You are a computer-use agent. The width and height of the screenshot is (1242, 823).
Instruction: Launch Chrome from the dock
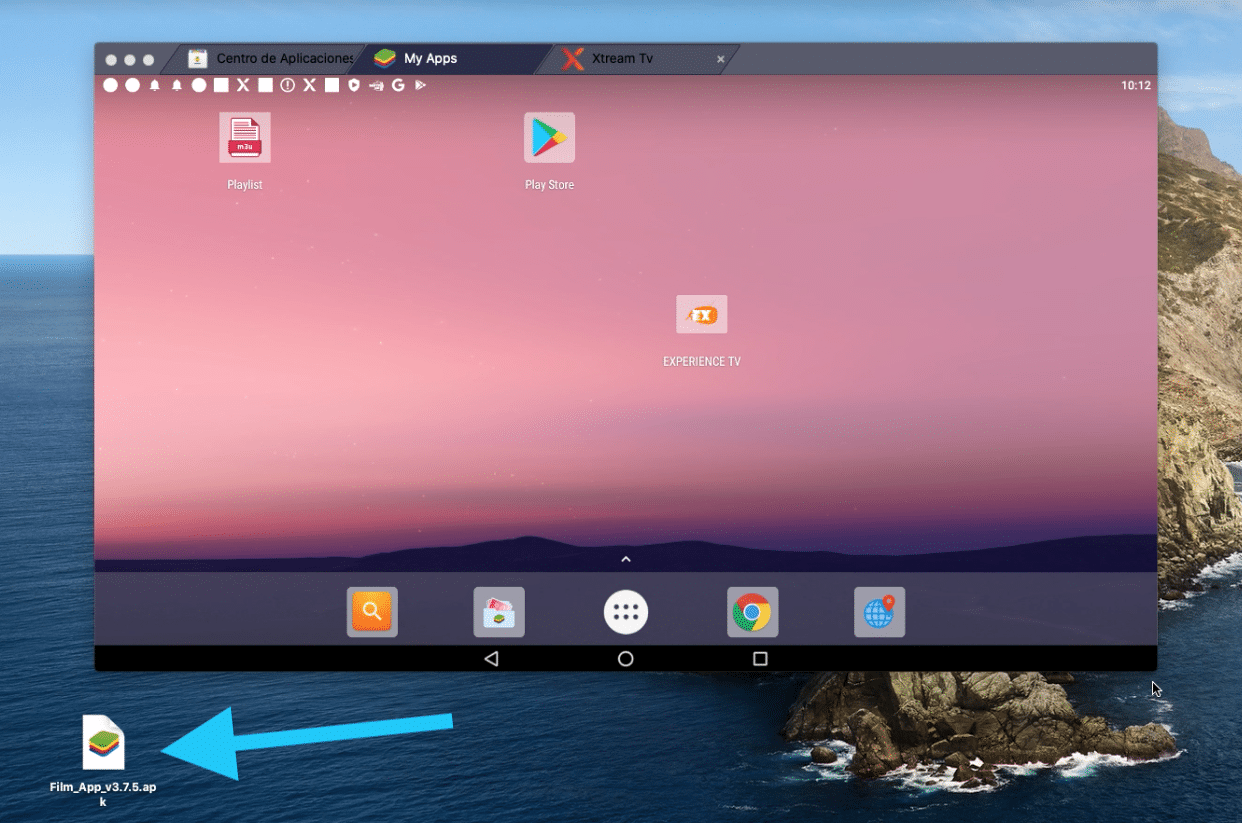point(752,611)
